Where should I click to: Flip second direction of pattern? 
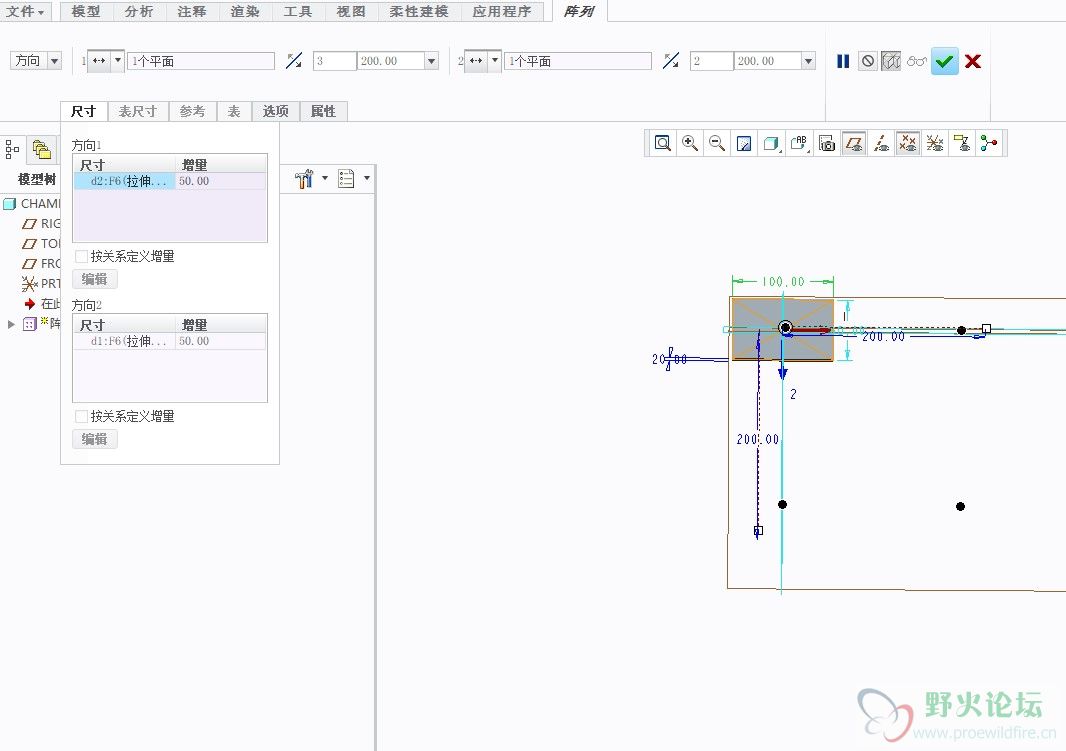point(671,60)
